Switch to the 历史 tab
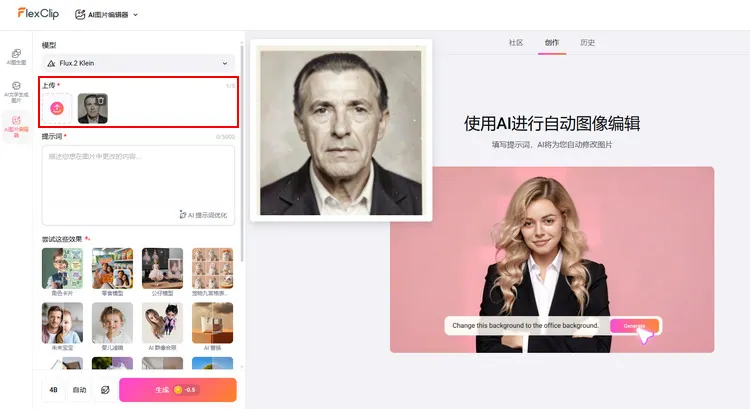 587,43
